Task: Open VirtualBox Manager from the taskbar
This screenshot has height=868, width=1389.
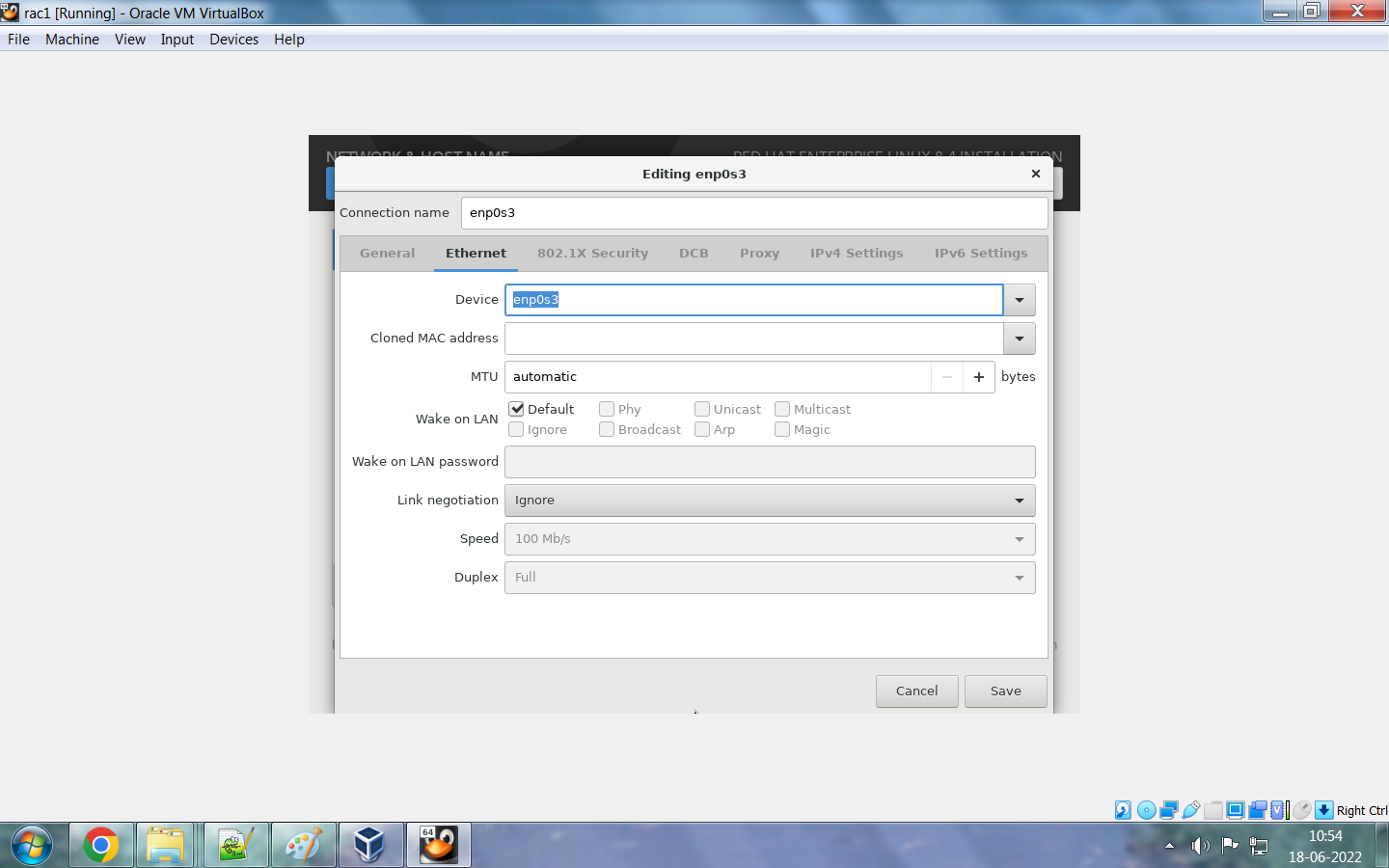Action: pyautogui.click(x=371, y=846)
